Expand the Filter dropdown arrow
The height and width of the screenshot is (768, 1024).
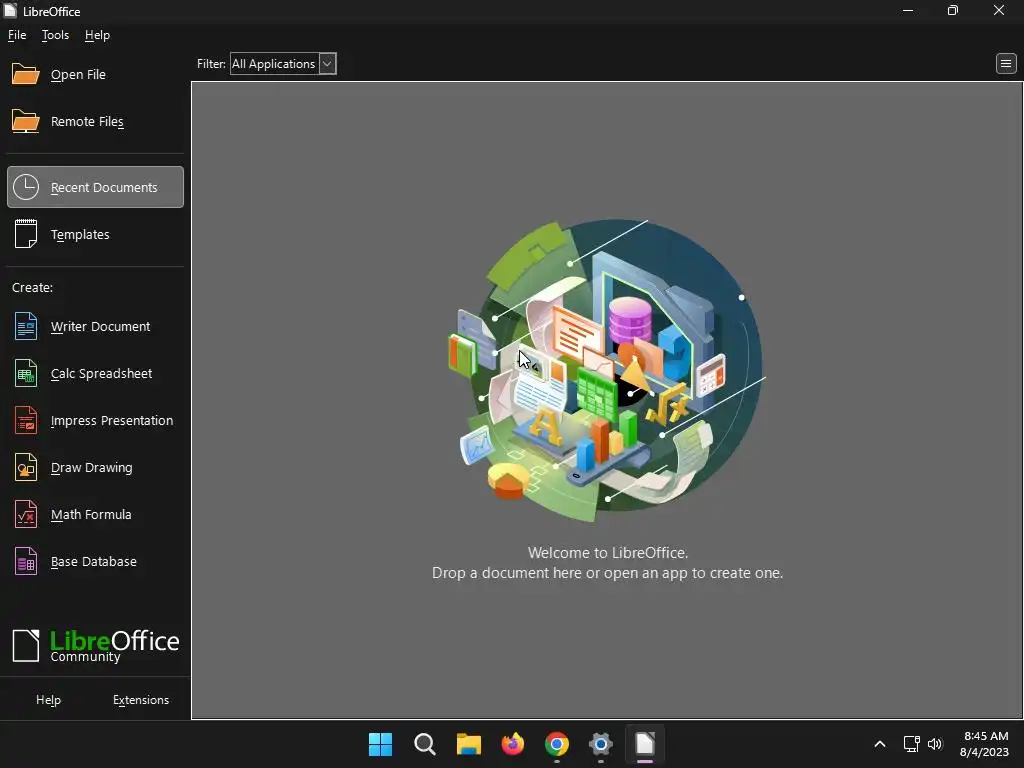327,64
